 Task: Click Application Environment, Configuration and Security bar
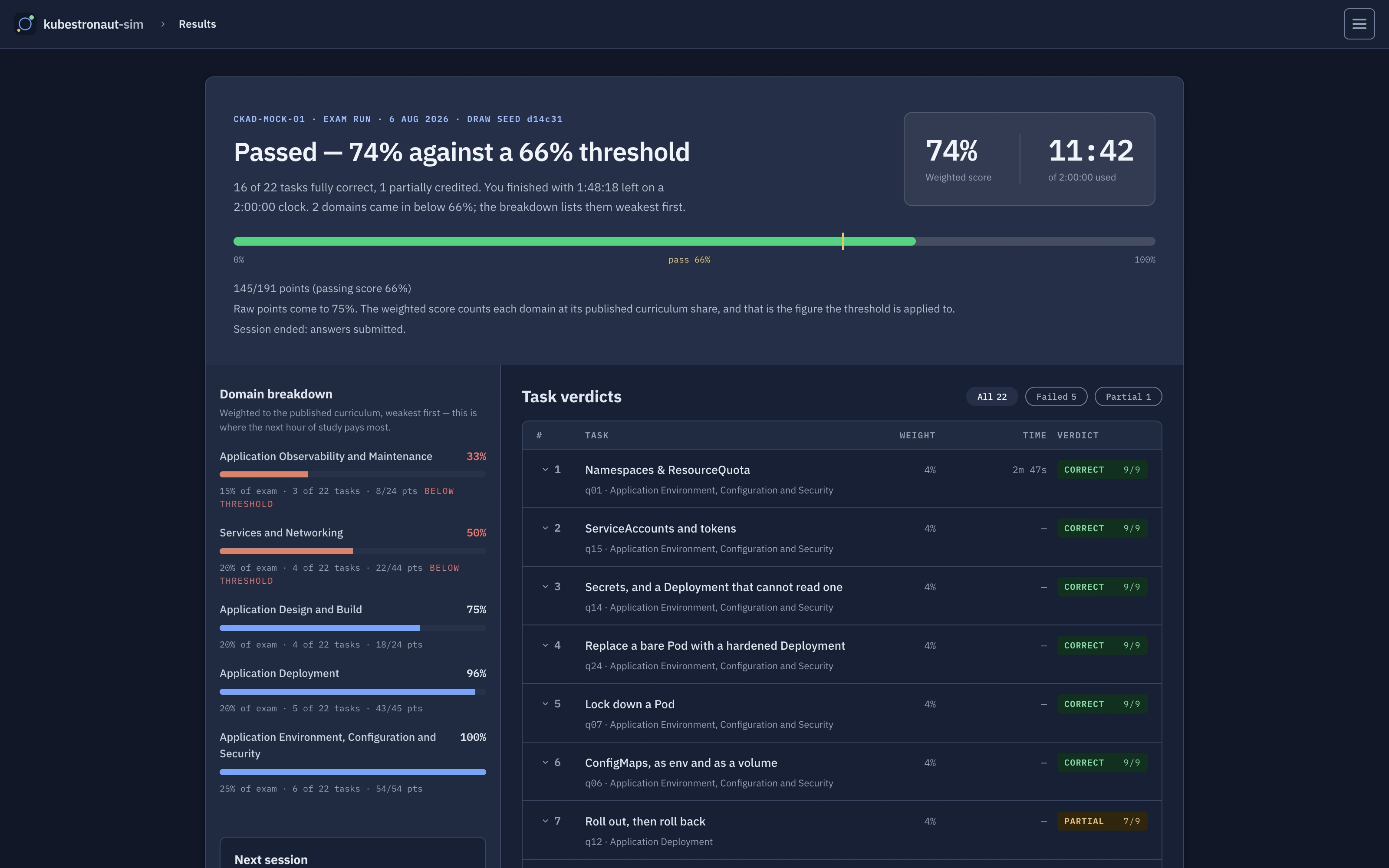352,772
